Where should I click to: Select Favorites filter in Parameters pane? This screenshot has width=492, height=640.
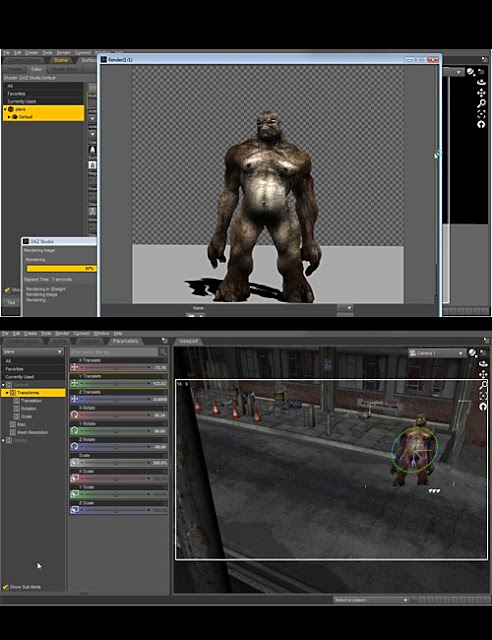[33, 369]
